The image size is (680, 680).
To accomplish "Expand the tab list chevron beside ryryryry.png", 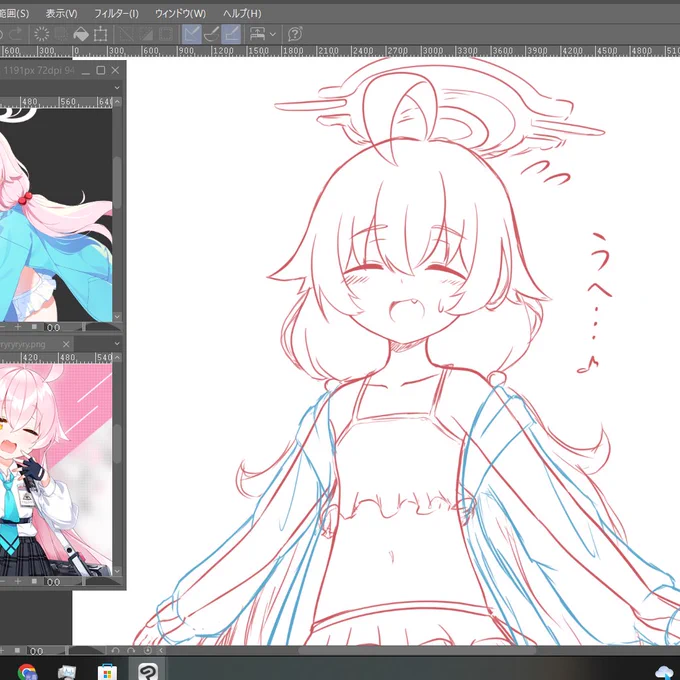I will pos(117,343).
